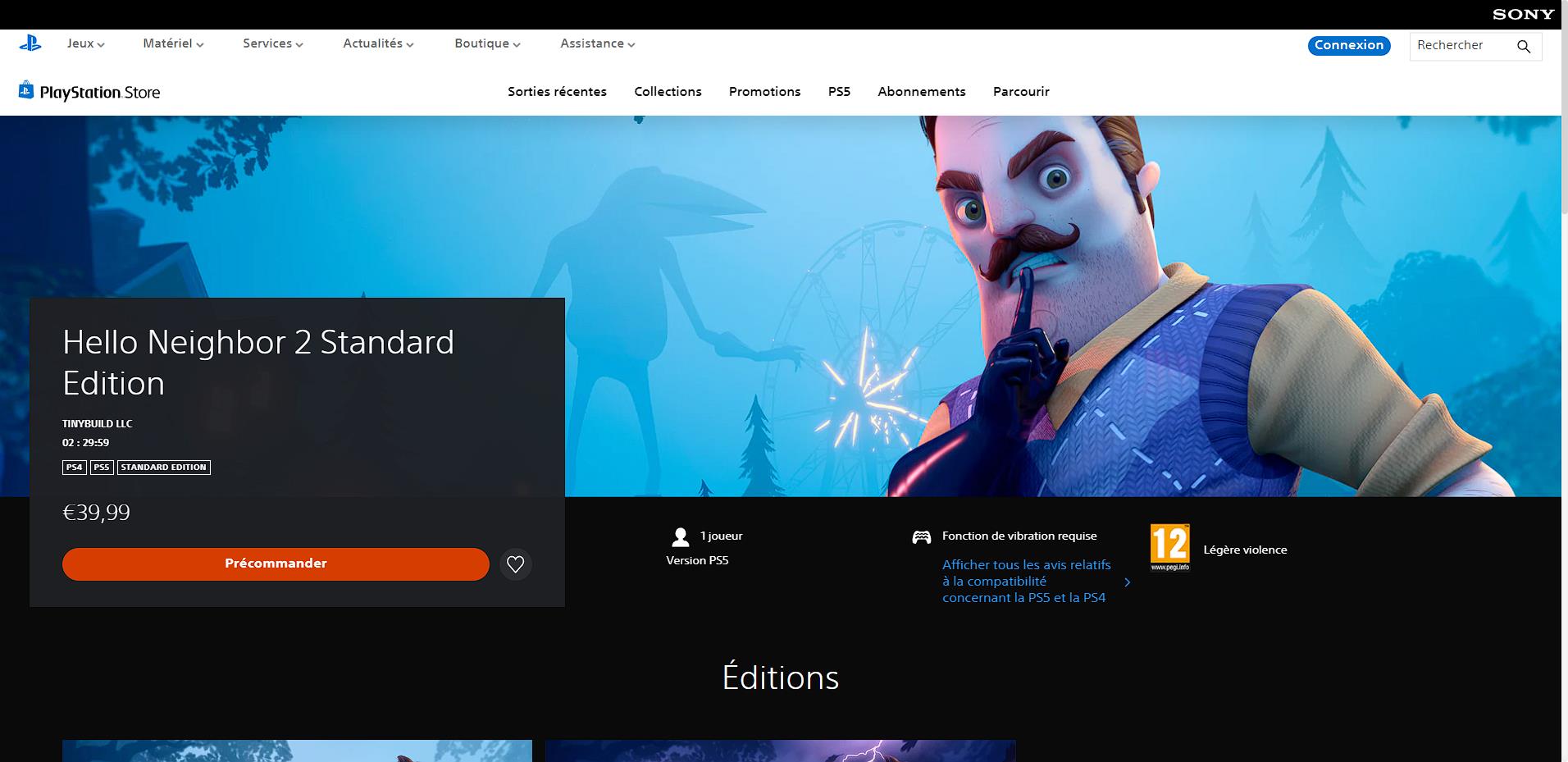Open the PlayStation Store home via its logo
Screen dimensions: 1568x762
(x=90, y=91)
